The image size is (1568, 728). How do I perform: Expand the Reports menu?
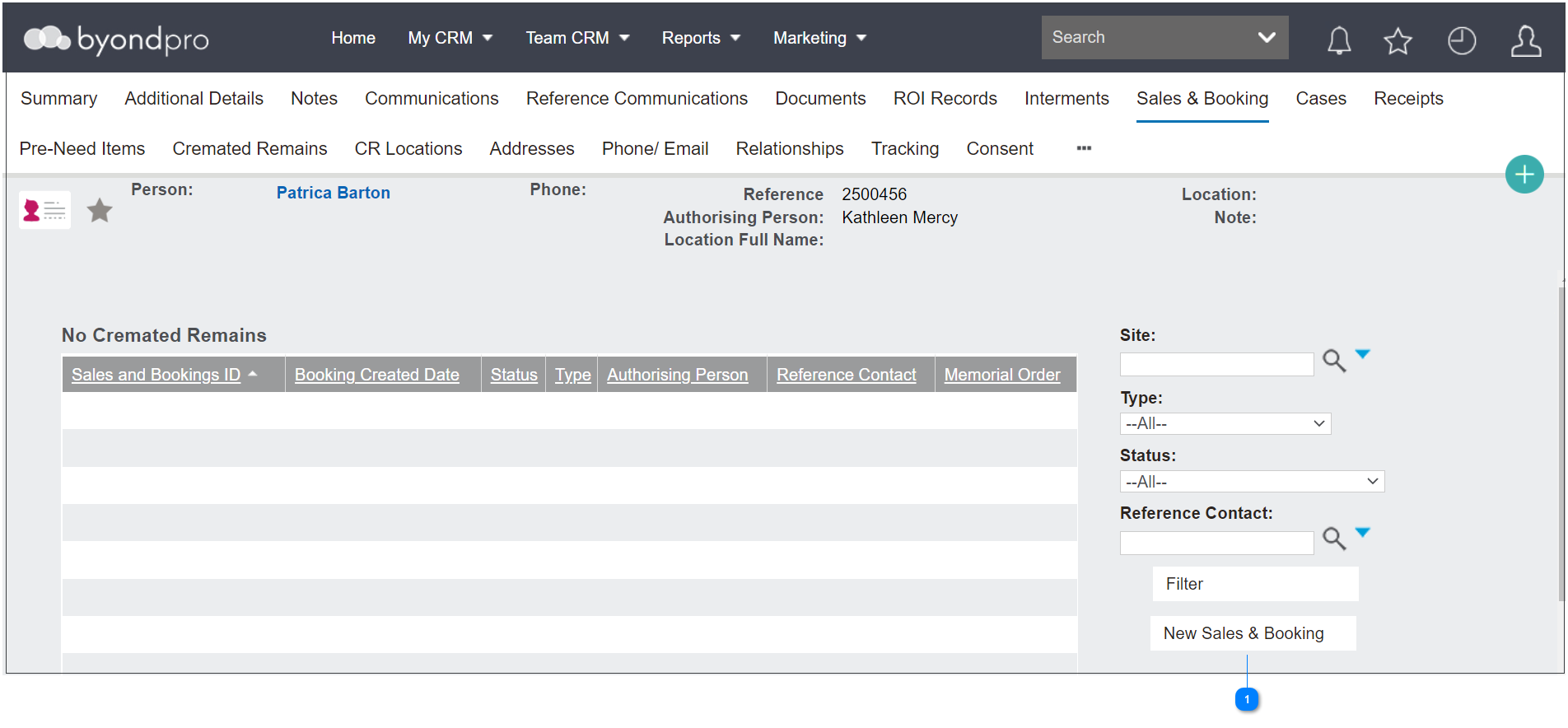(701, 38)
